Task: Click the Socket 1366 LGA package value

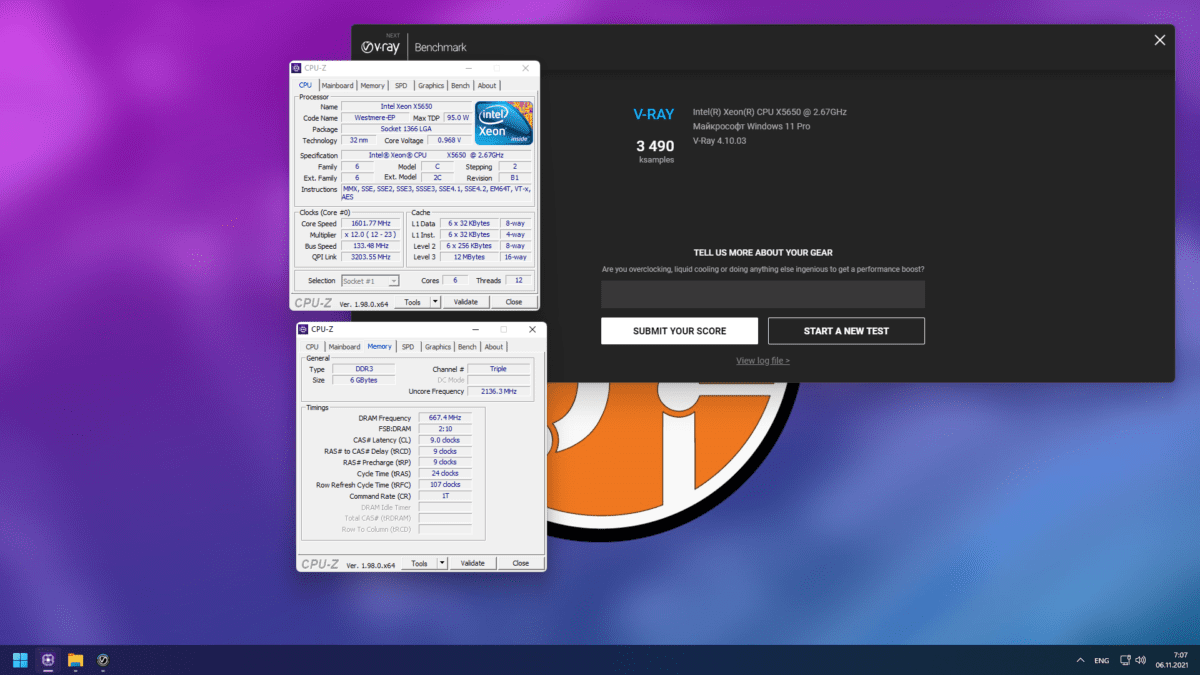Action: [x=406, y=129]
